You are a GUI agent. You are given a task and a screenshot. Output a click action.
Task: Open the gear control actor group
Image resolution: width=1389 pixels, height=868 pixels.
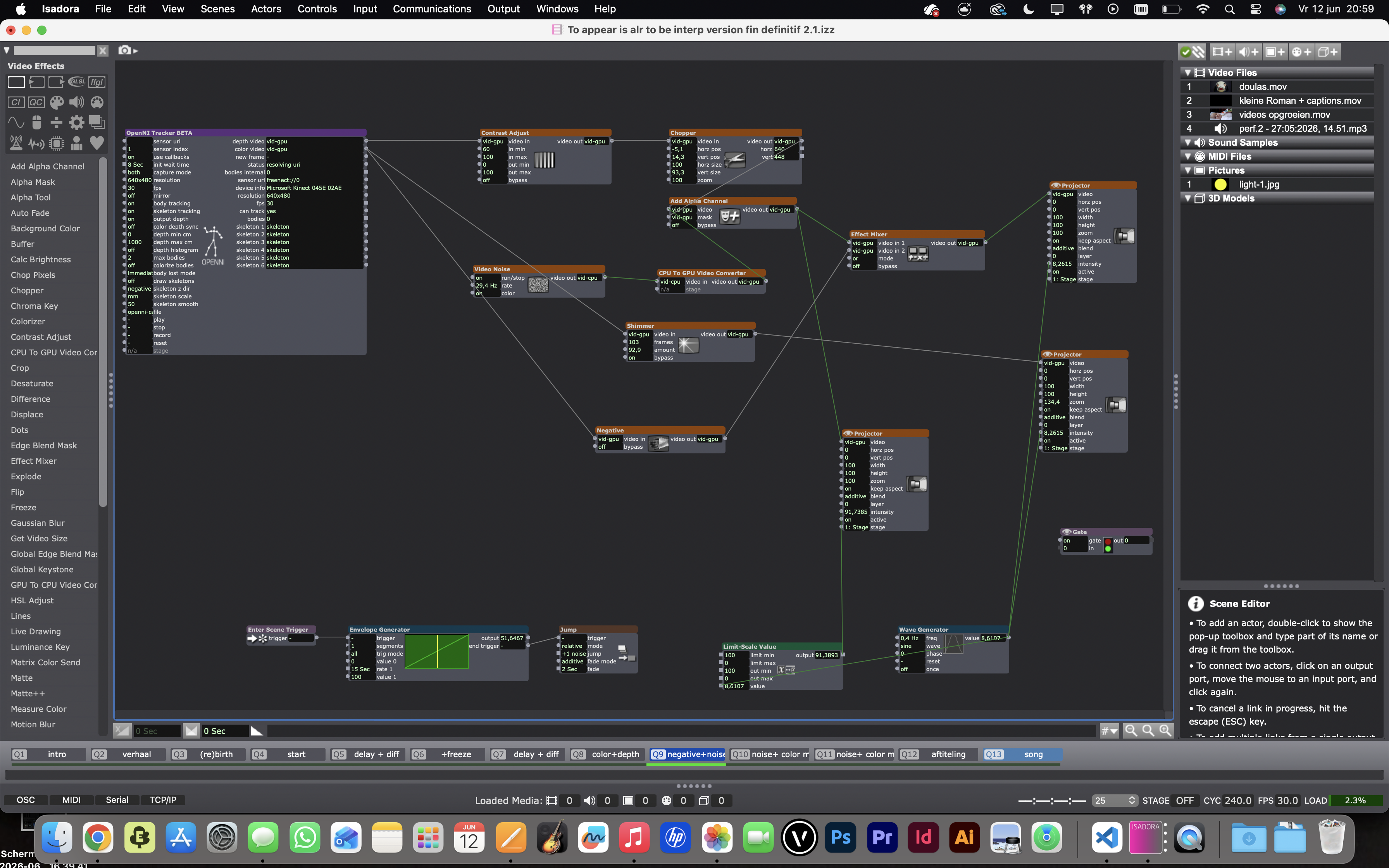coord(76,122)
